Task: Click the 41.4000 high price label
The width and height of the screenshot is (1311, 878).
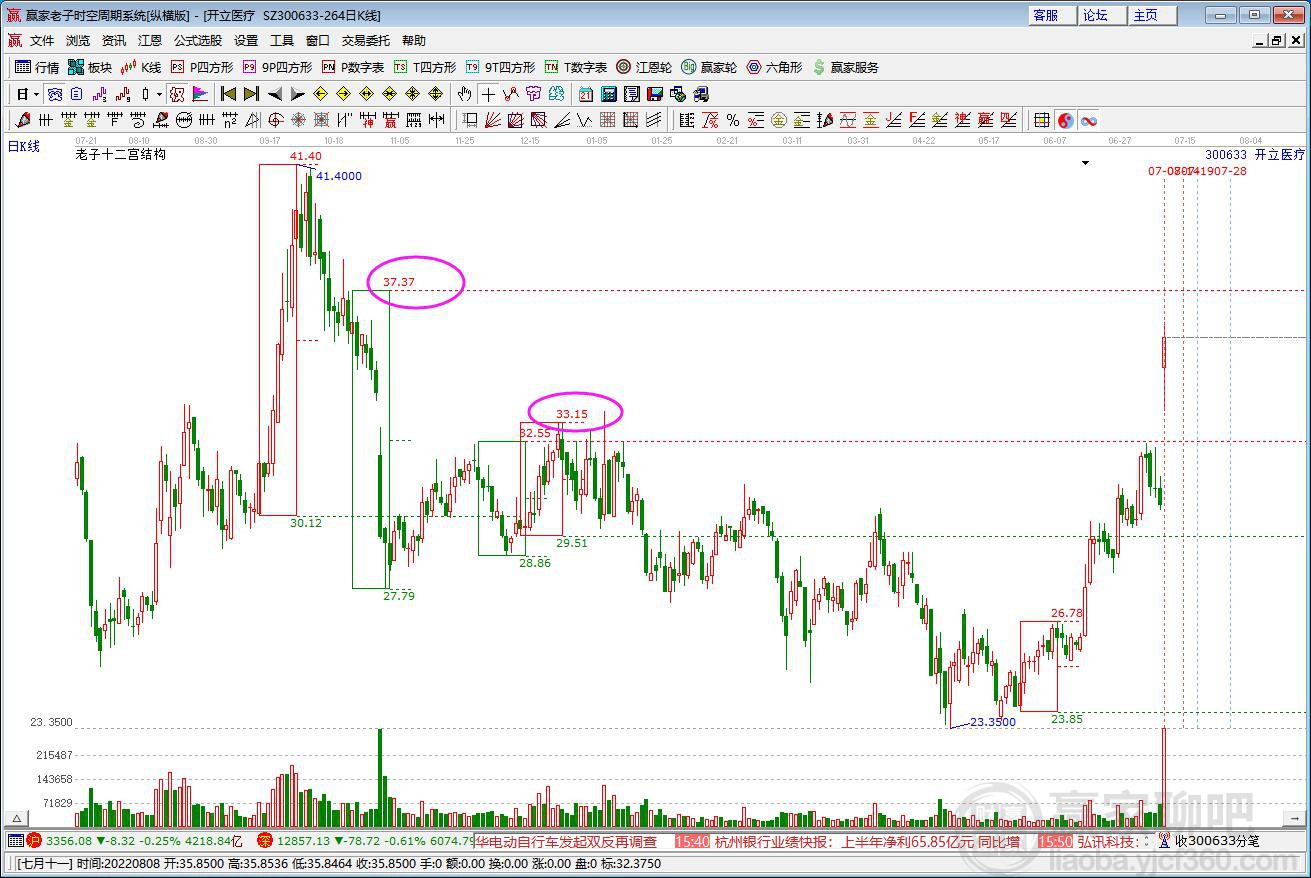Action: click(x=339, y=176)
